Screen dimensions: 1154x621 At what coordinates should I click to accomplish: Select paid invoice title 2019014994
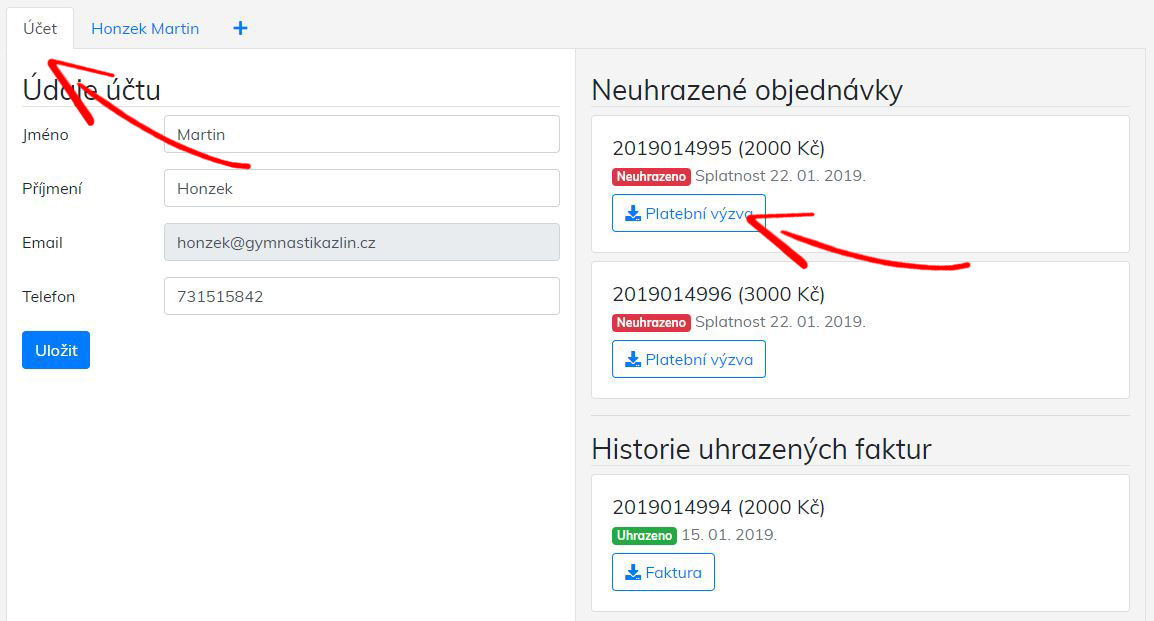pos(718,507)
